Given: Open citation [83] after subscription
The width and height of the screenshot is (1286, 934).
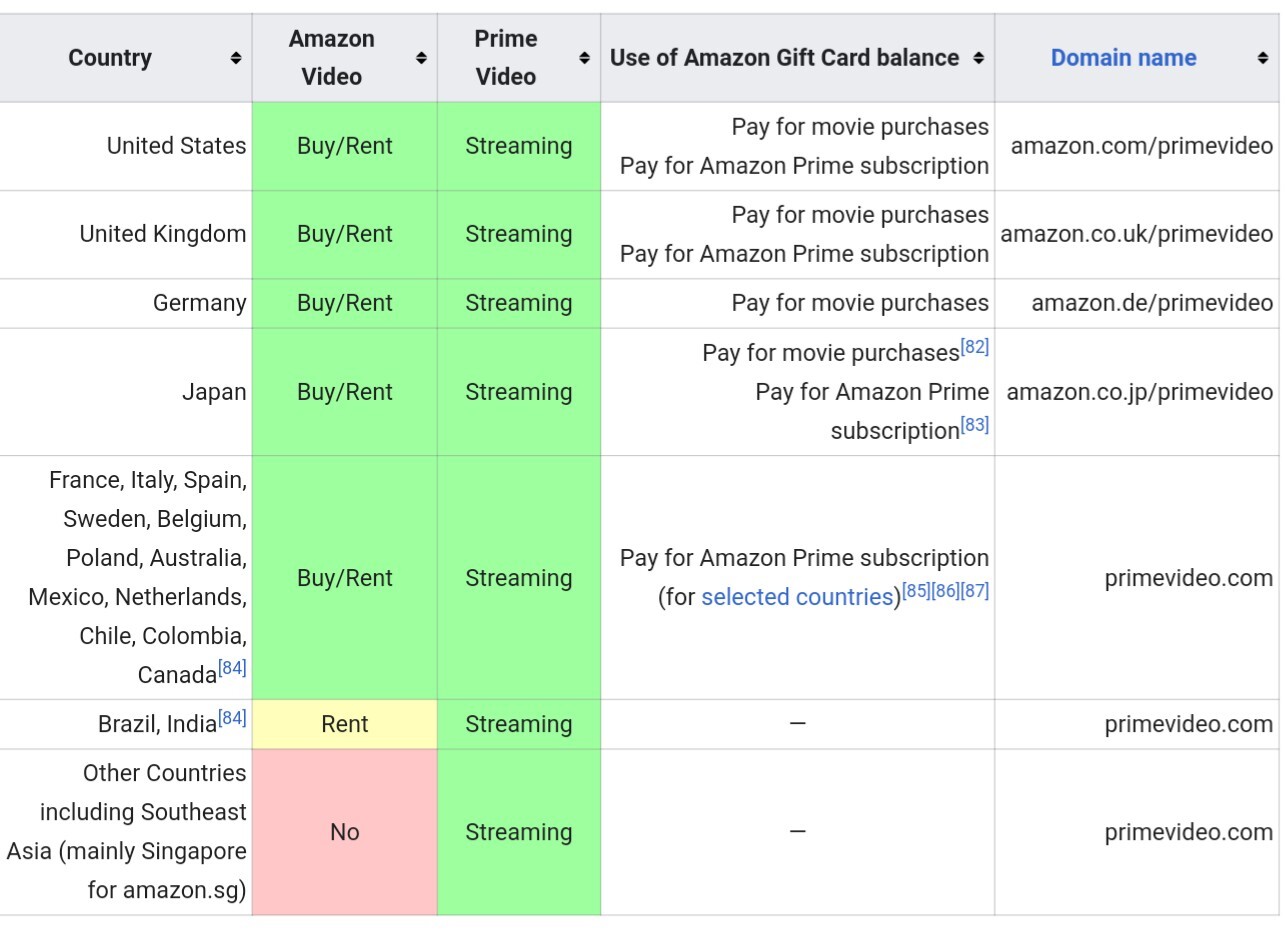Looking at the screenshot, I should pyautogui.click(x=974, y=424).
